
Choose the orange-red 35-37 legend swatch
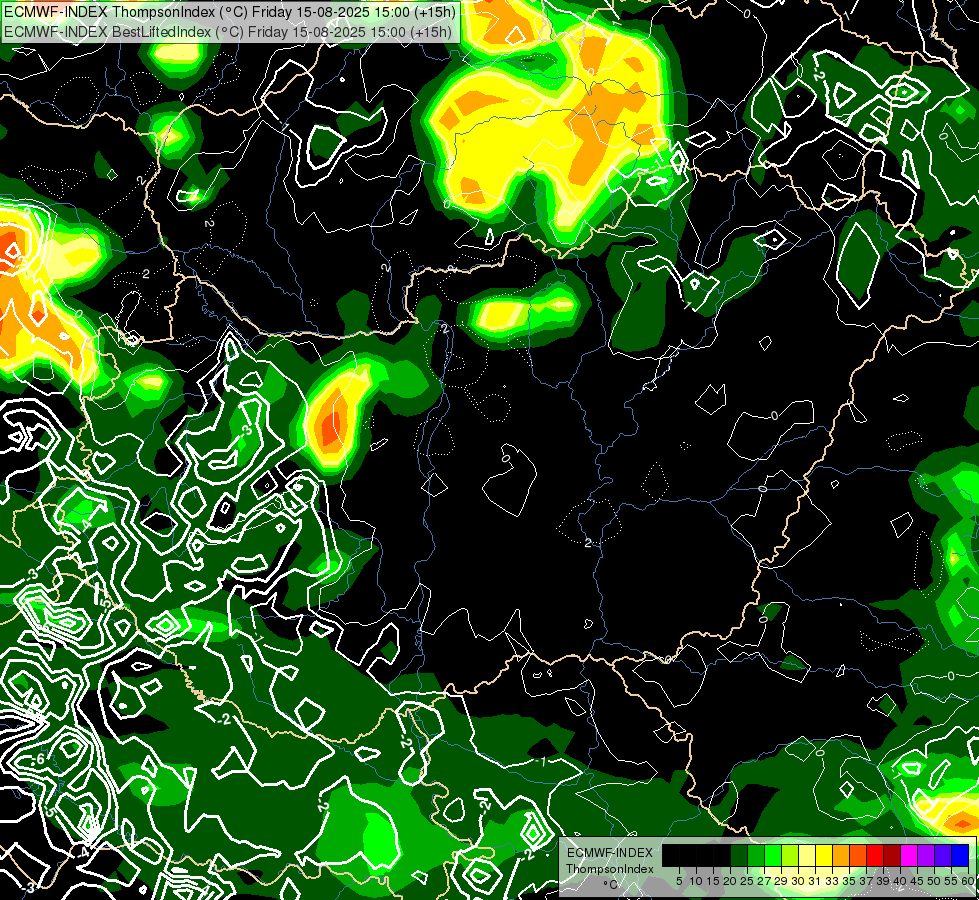click(x=858, y=855)
